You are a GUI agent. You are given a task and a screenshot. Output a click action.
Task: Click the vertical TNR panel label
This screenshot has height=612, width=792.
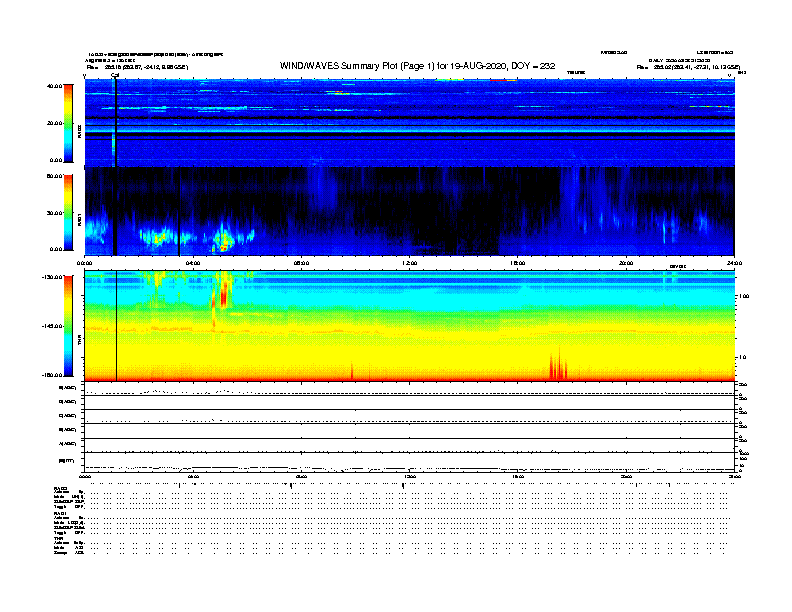(79, 340)
